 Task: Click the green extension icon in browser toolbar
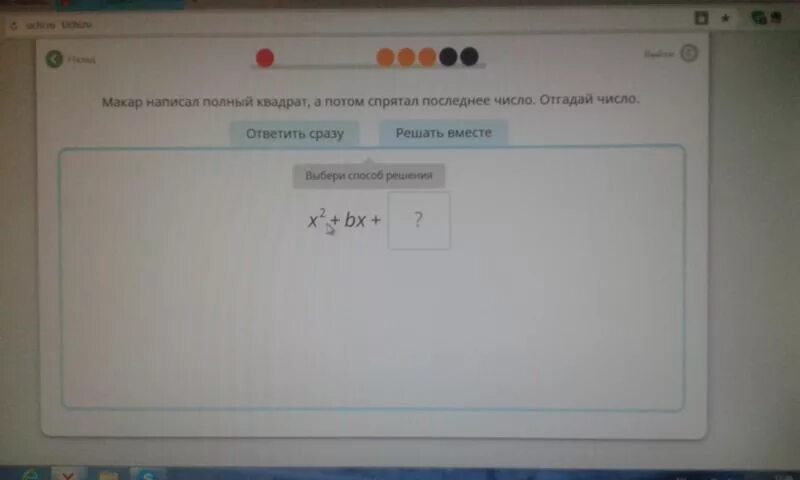coord(759,18)
